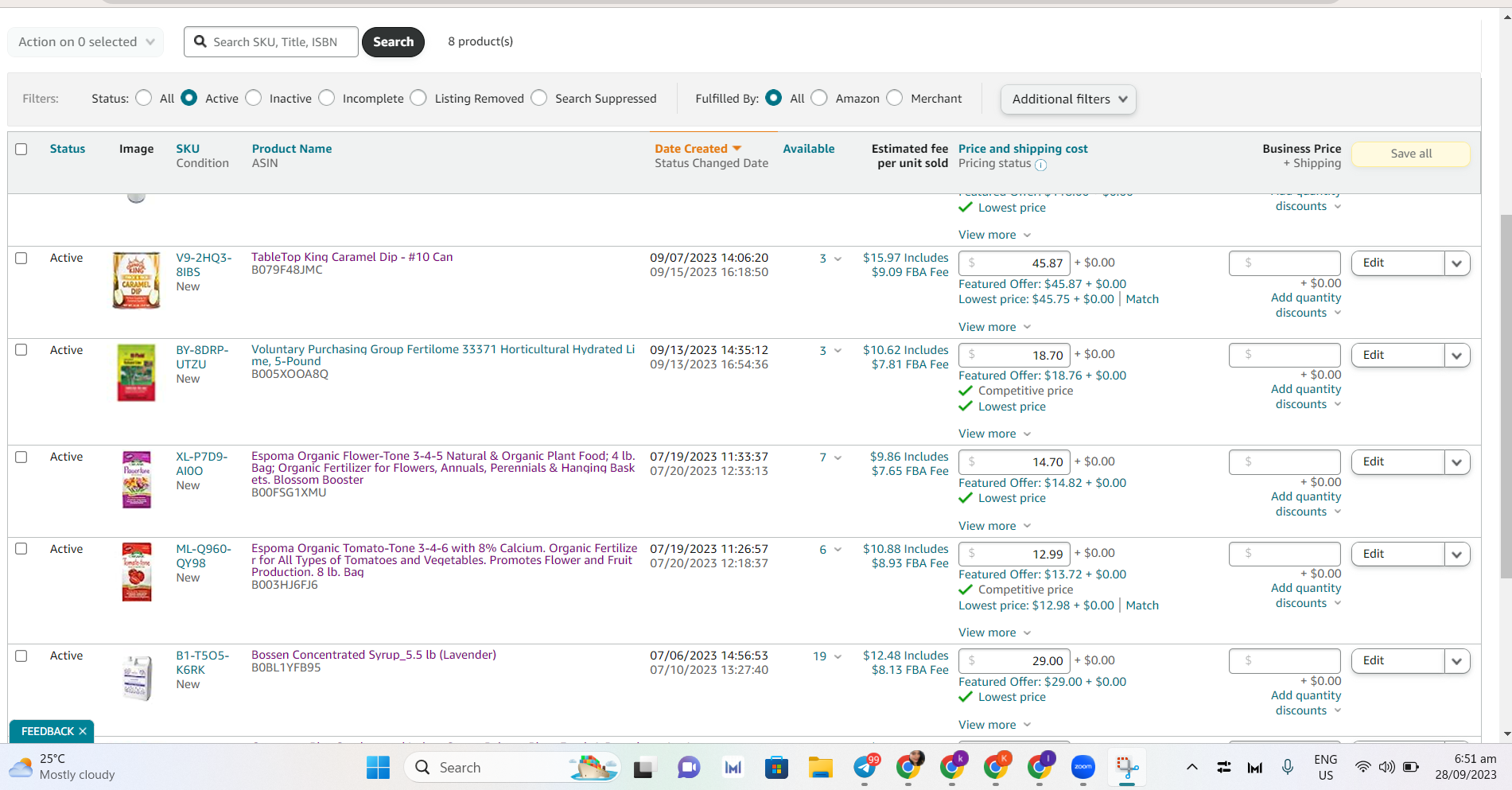The height and width of the screenshot is (790, 1512).
Task: Open the Edit dropdown arrow for Espoma Tomato-Tone
Action: pyautogui.click(x=1456, y=555)
